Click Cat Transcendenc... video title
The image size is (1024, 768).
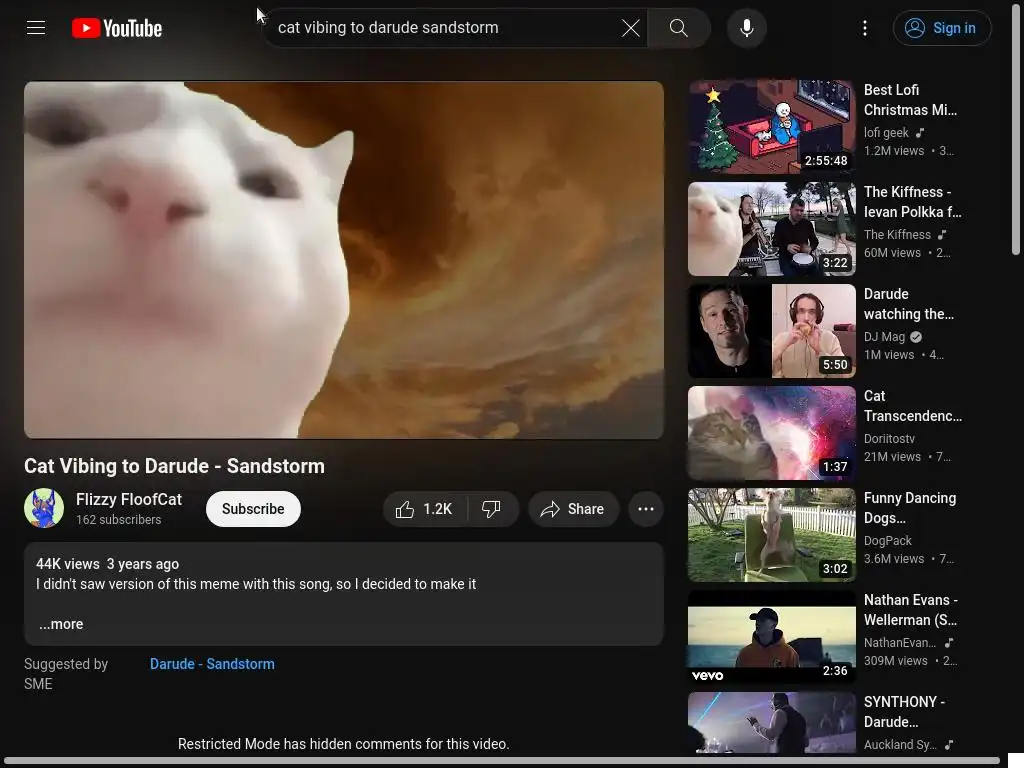[x=912, y=406]
